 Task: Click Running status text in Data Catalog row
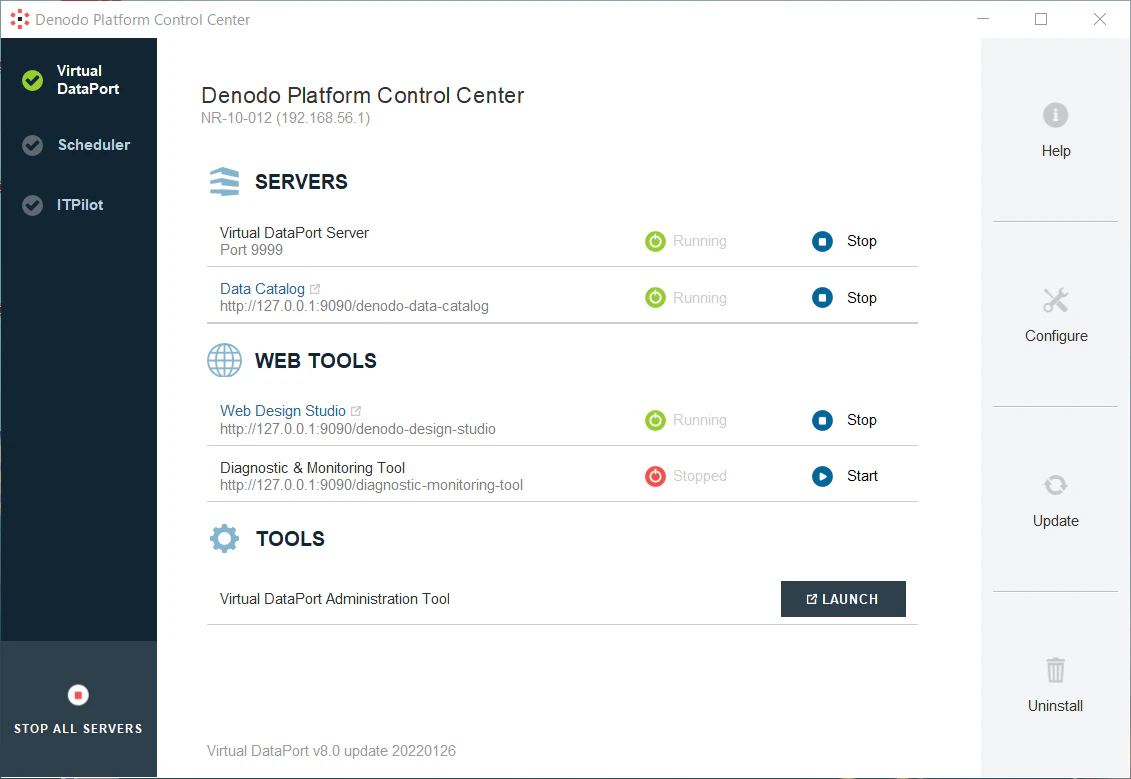click(700, 298)
